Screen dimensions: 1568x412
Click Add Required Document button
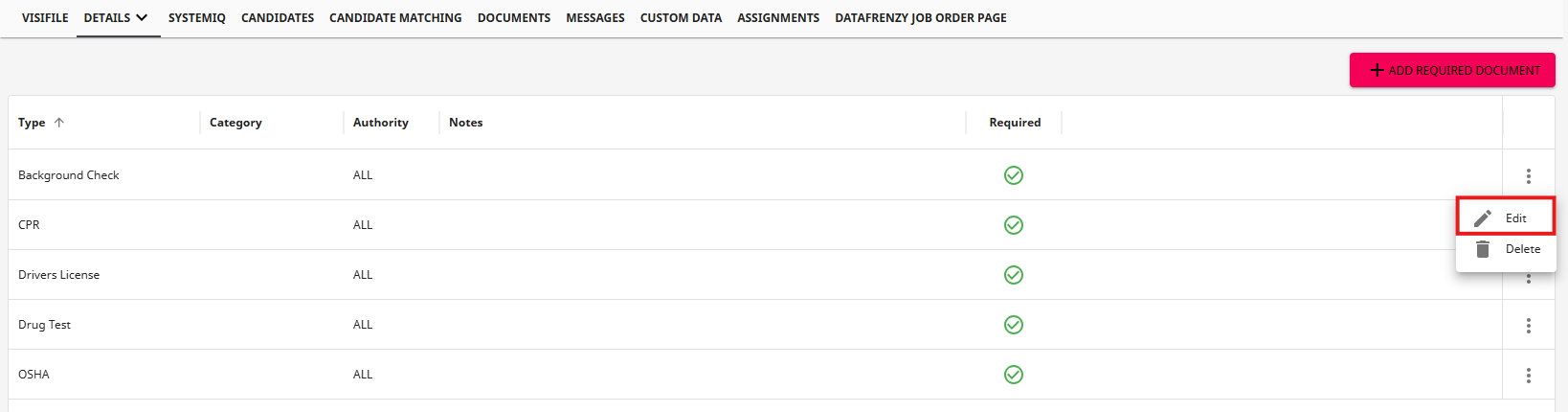coord(1452,70)
